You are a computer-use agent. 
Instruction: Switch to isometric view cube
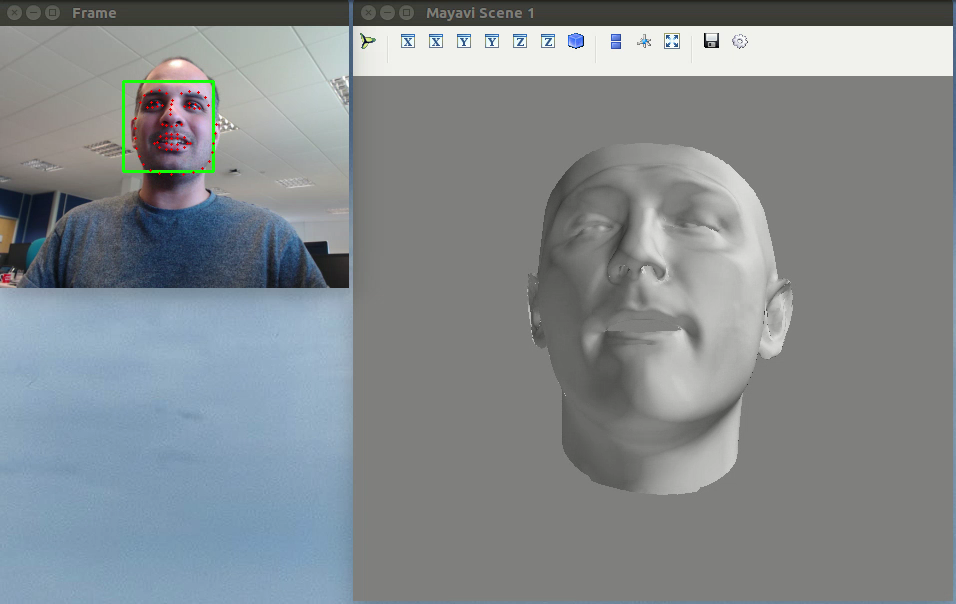[576, 41]
